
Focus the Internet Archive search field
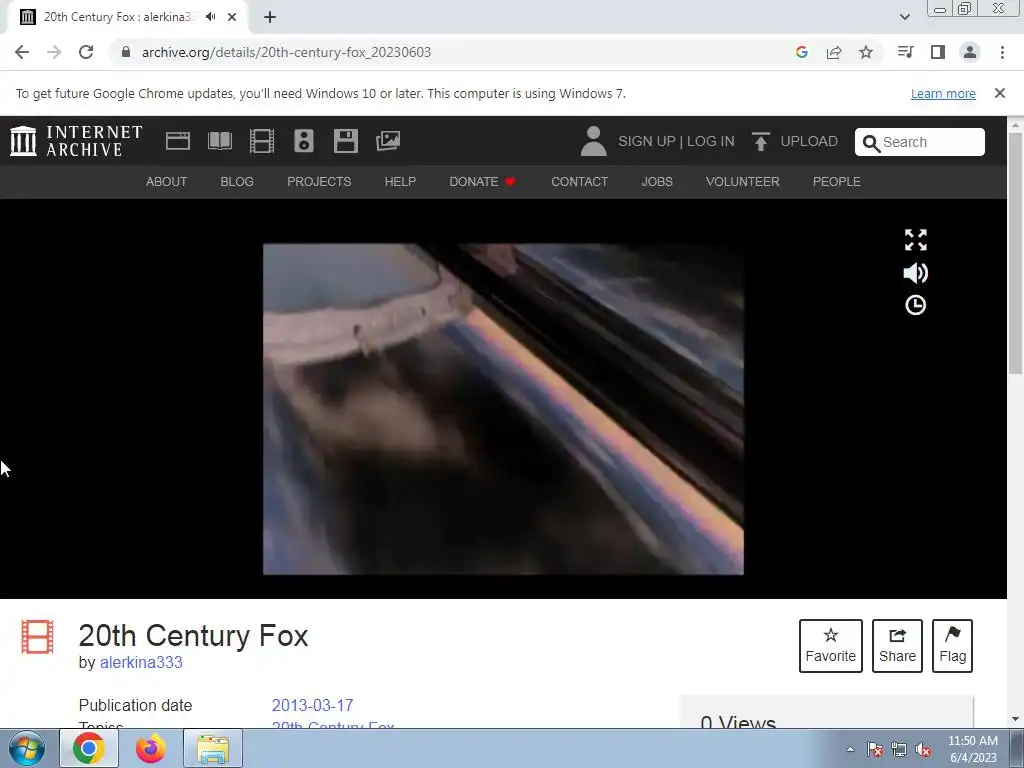point(920,142)
